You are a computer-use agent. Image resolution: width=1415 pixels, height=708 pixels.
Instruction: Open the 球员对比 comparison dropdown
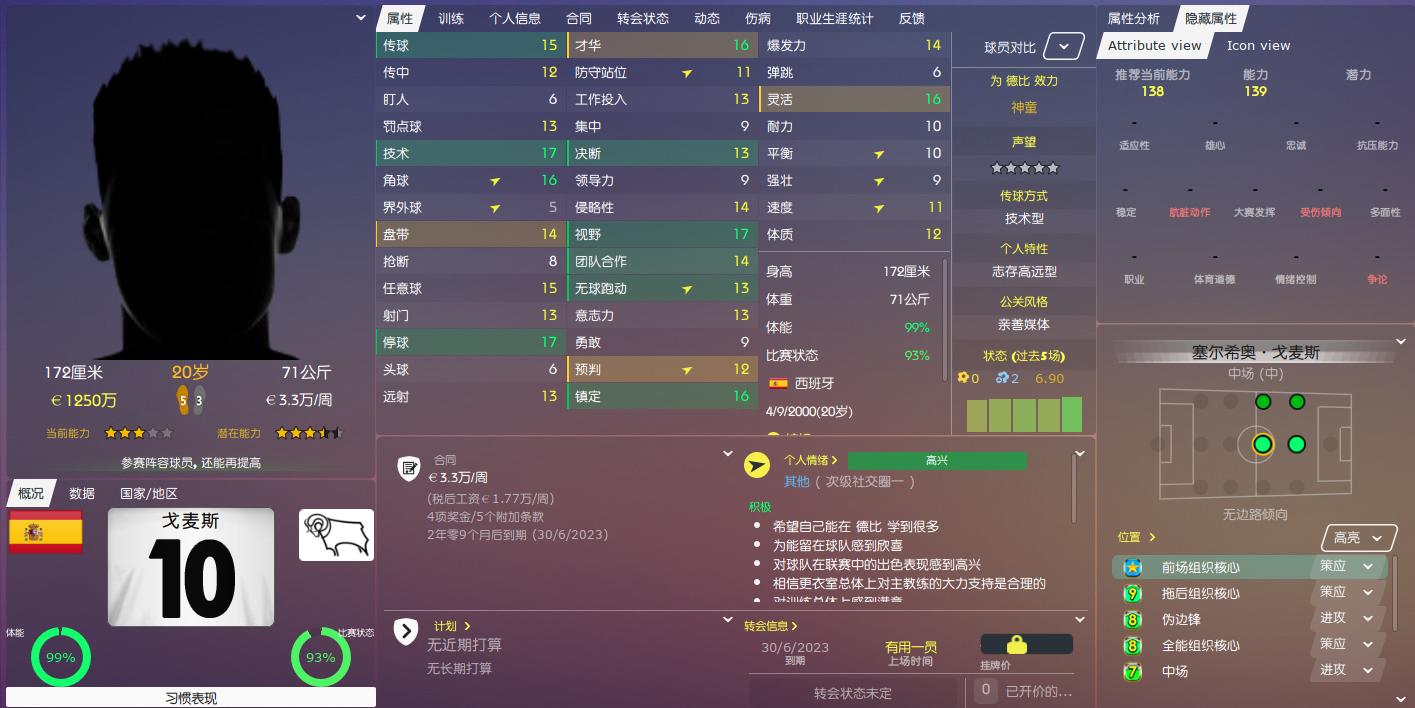click(x=1063, y=45)
